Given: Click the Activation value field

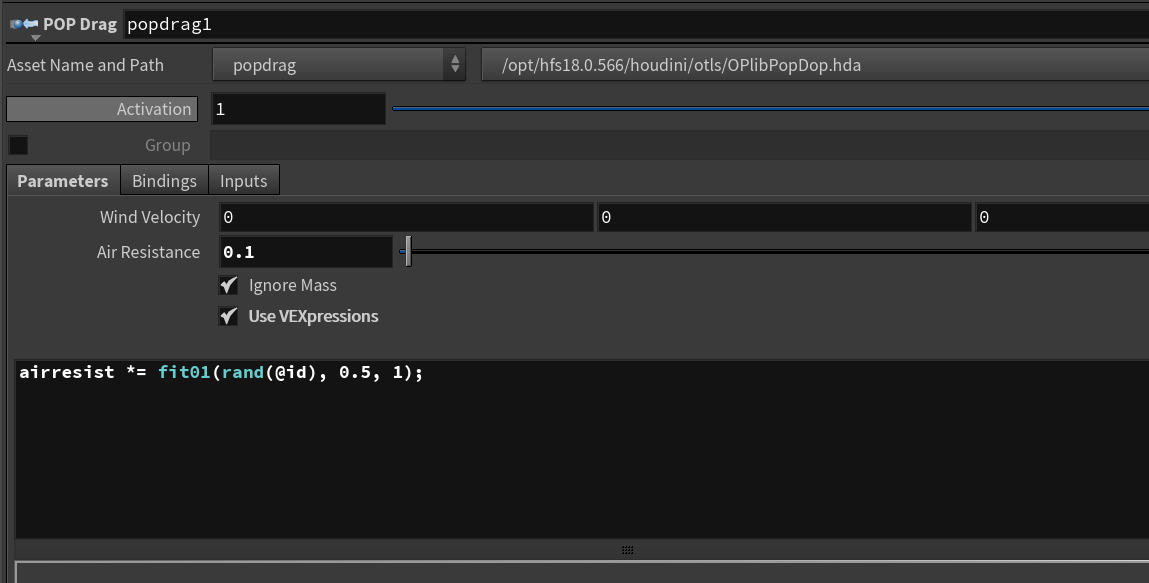Looking at the screenshot, I should coord(298,109).
